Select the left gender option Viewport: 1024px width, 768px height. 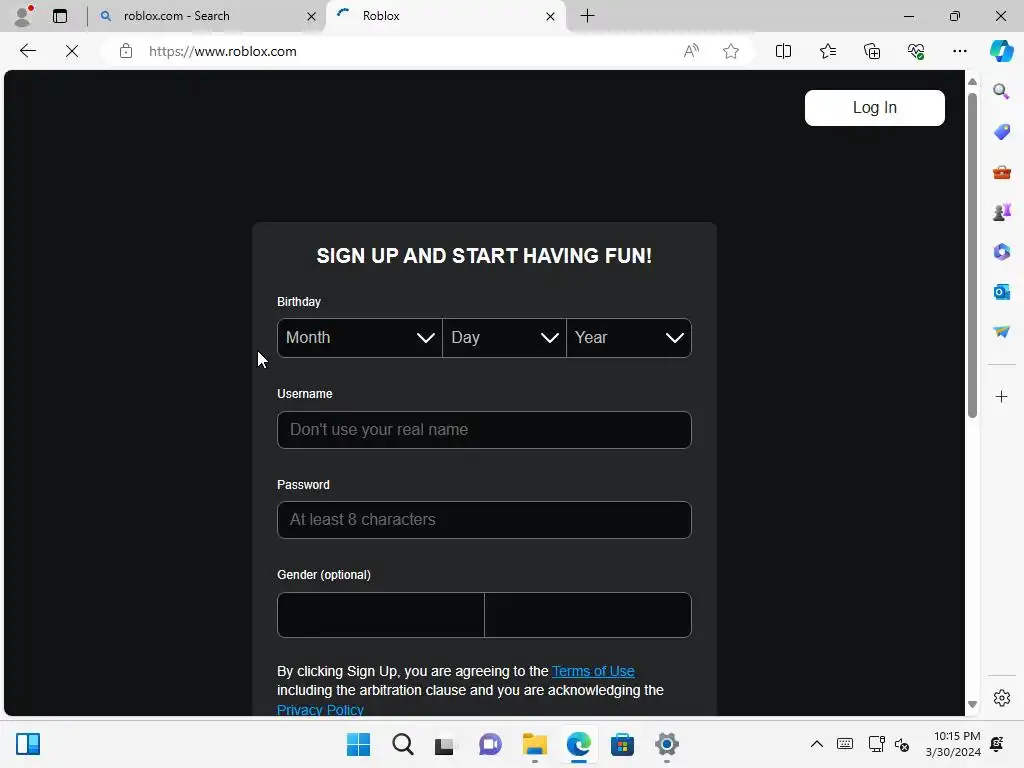381,615
